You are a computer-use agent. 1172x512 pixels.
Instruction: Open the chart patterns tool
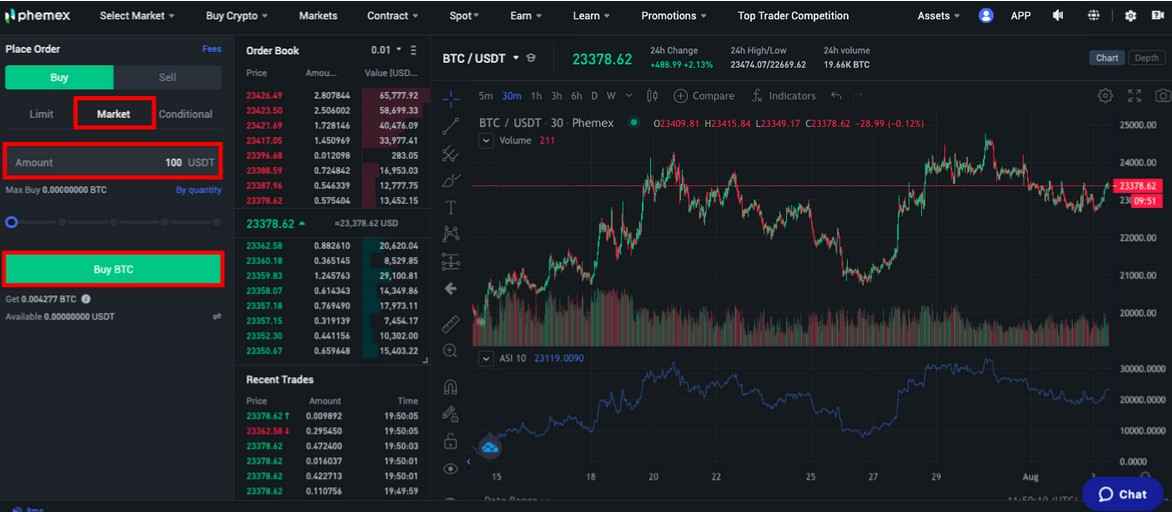(x=451, y=234)
